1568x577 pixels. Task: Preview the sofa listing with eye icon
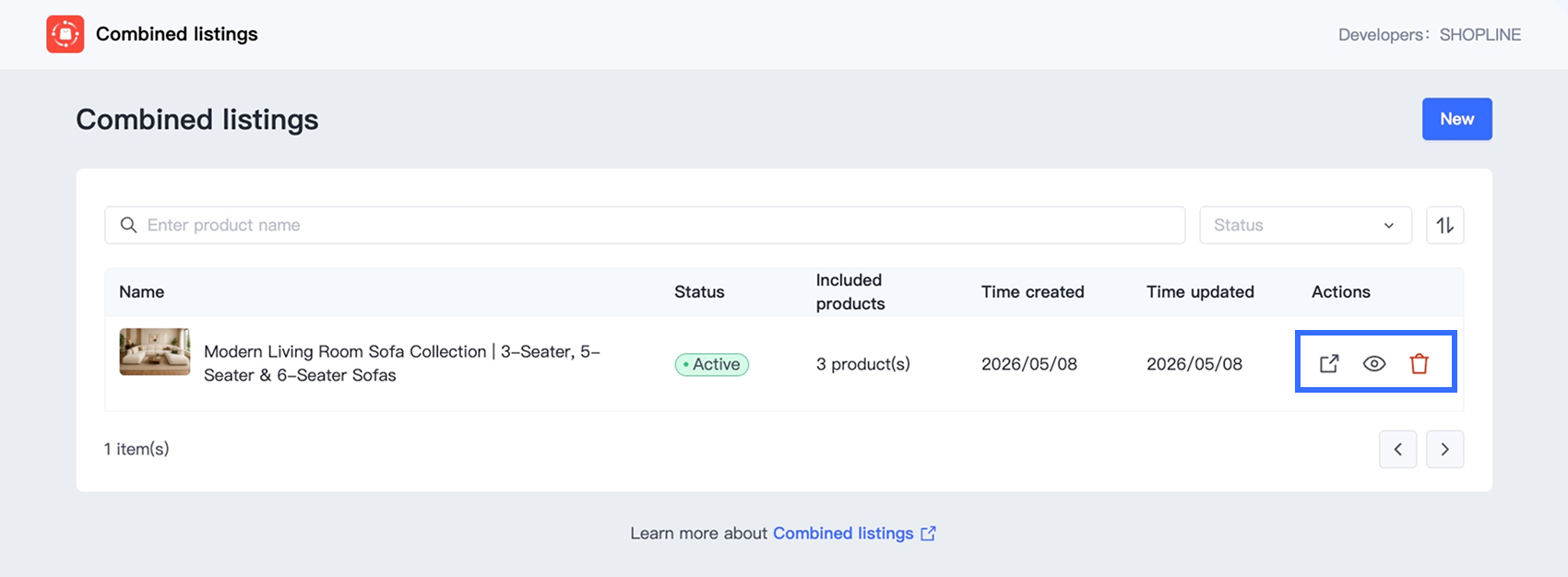pyautogui.click(x=1374, y=364)
